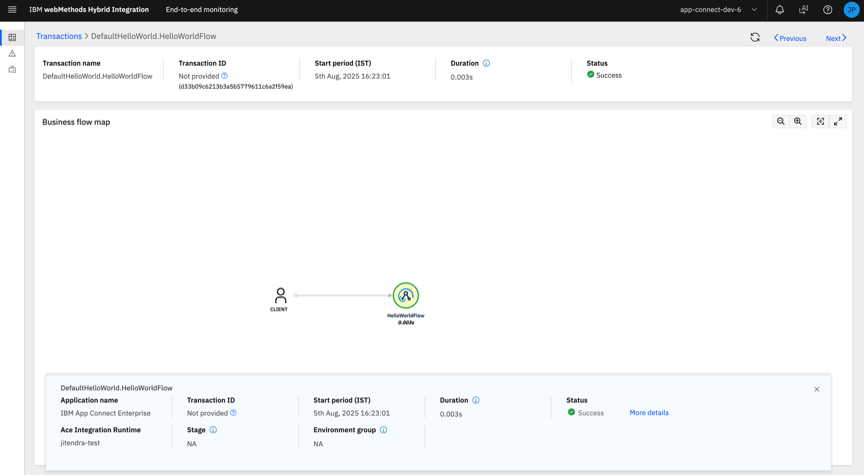Open the alerts triangle icon in sidebar
The width and height of the screenshot is (864, 476).
pyautogui.click(x=12, y=53)
